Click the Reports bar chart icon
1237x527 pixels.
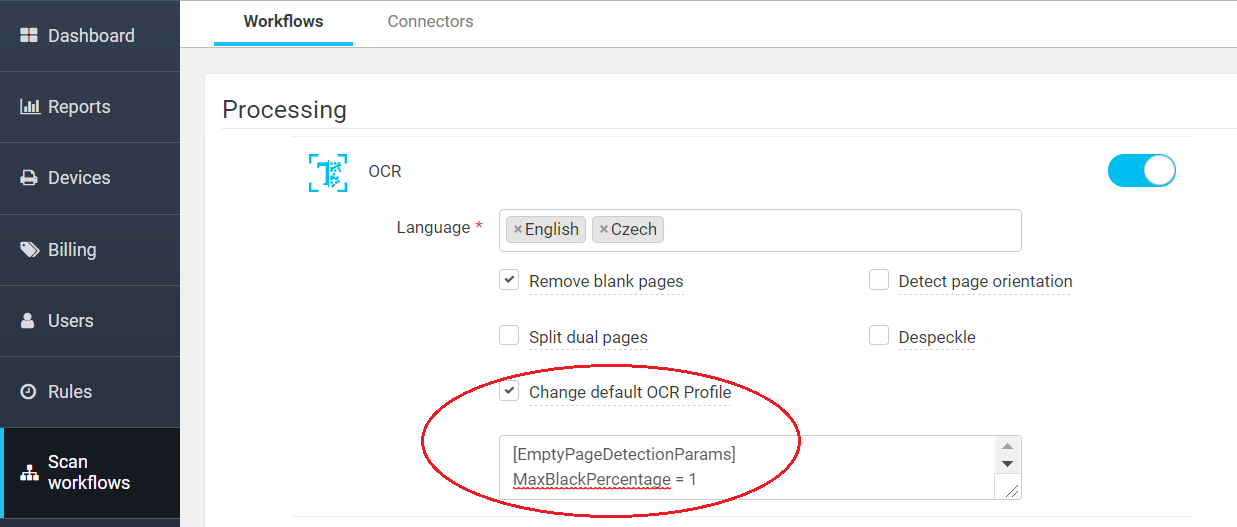(30, 107)
